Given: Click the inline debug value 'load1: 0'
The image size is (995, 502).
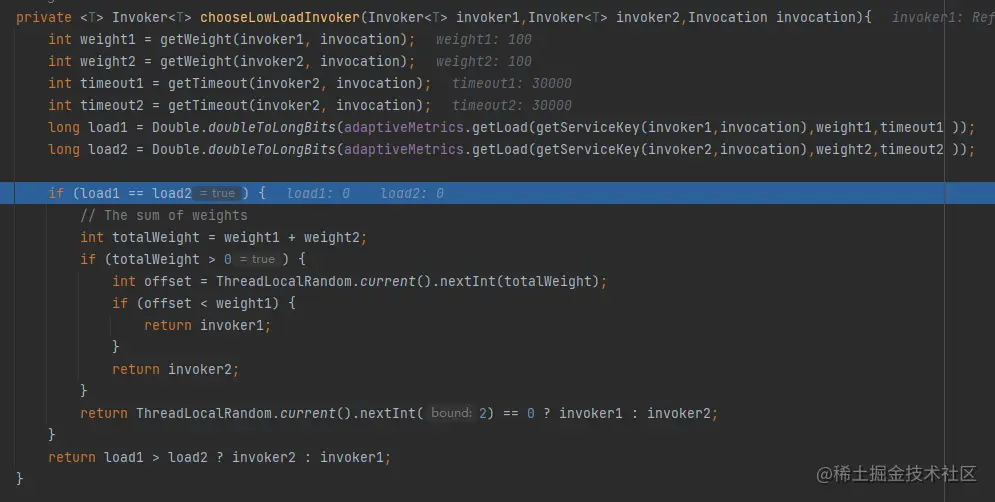Looking at the screenshot, I should coord(318,193).
